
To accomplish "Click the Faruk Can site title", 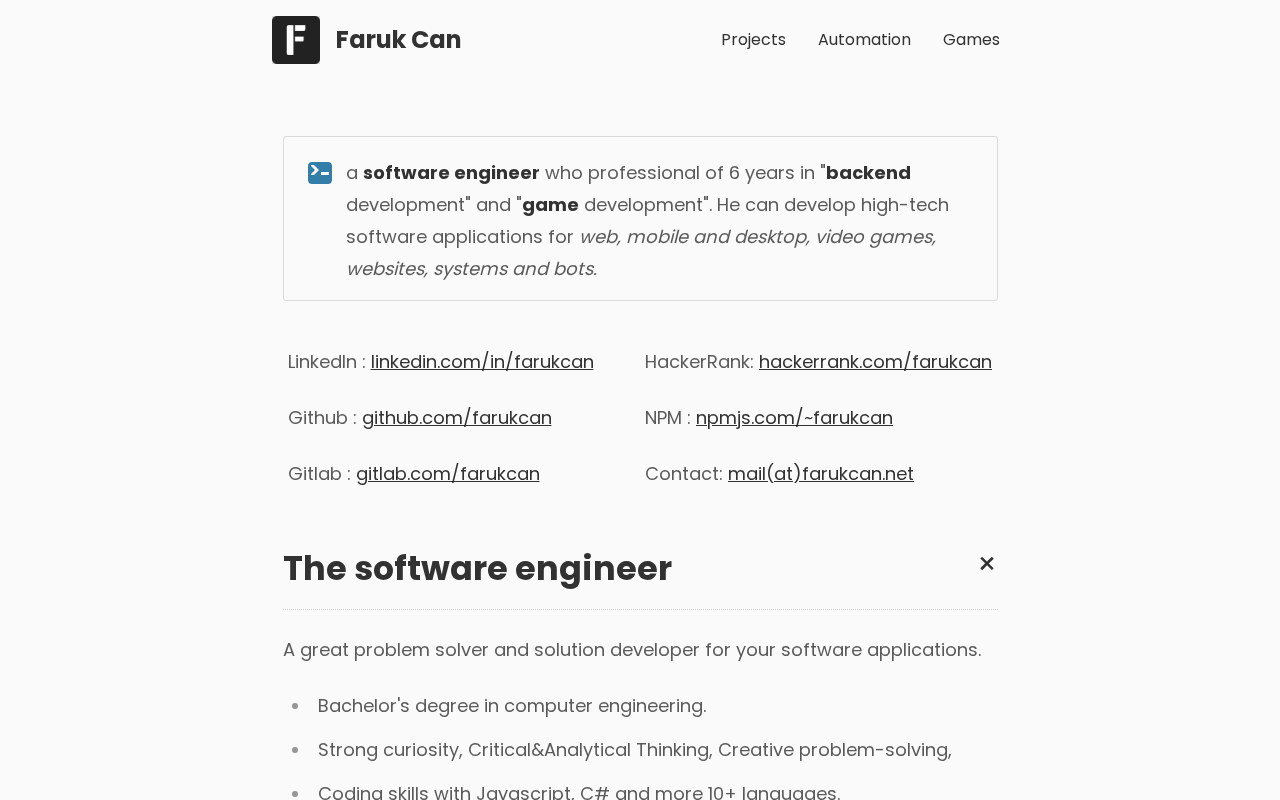I will coord(398,40).
